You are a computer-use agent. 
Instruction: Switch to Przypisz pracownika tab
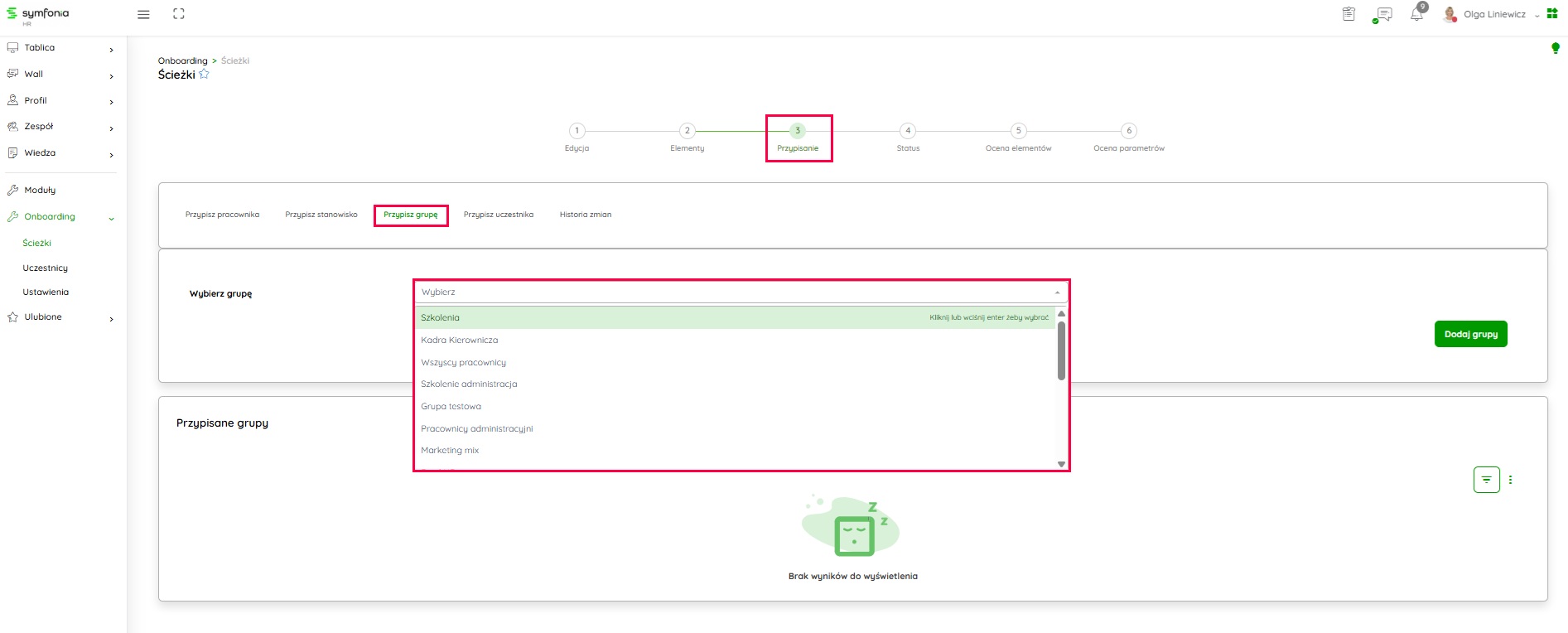tap(222, 215)
